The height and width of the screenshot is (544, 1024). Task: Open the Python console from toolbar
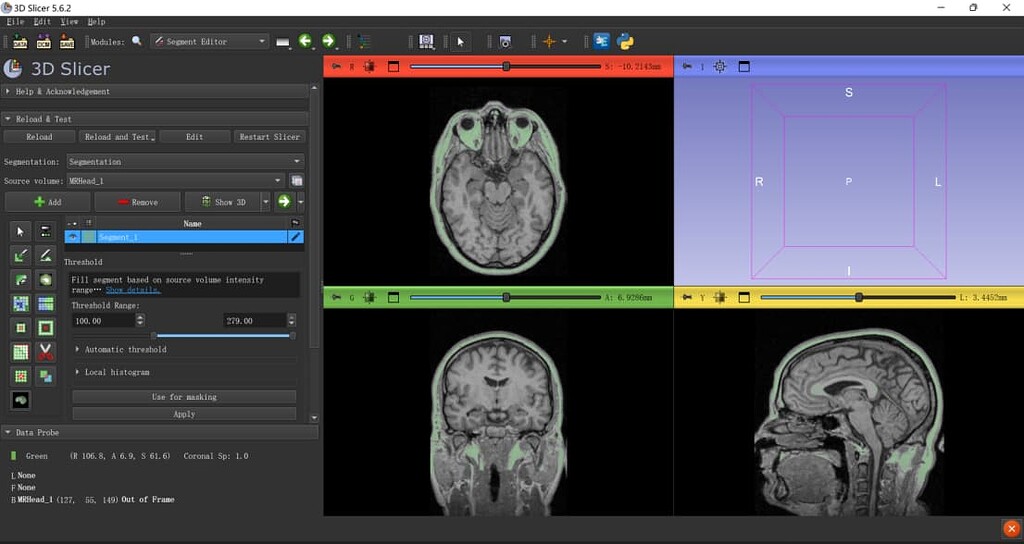[x=626, y=41]
